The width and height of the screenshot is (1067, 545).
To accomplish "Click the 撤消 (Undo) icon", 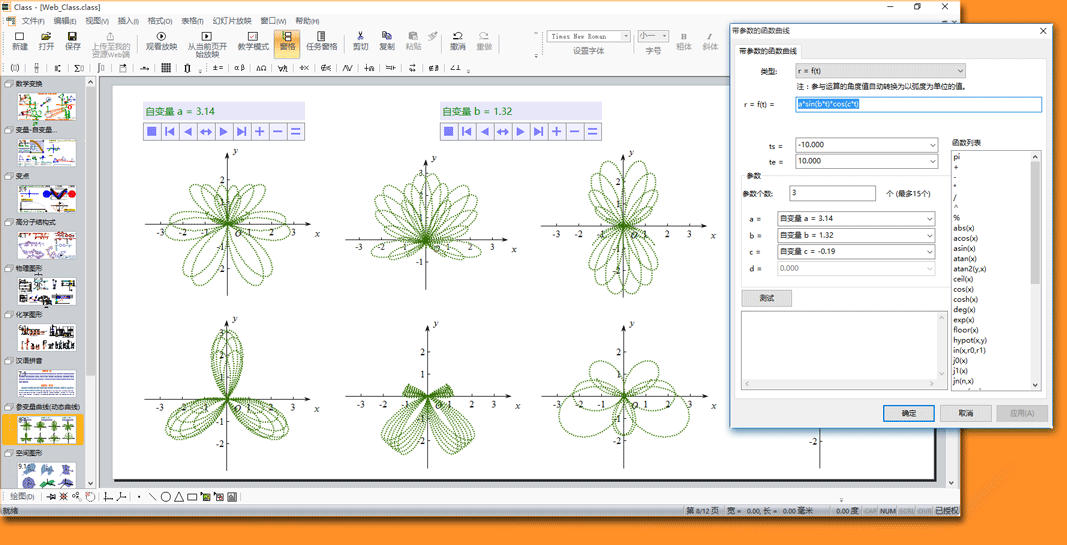I will point(457,40).
